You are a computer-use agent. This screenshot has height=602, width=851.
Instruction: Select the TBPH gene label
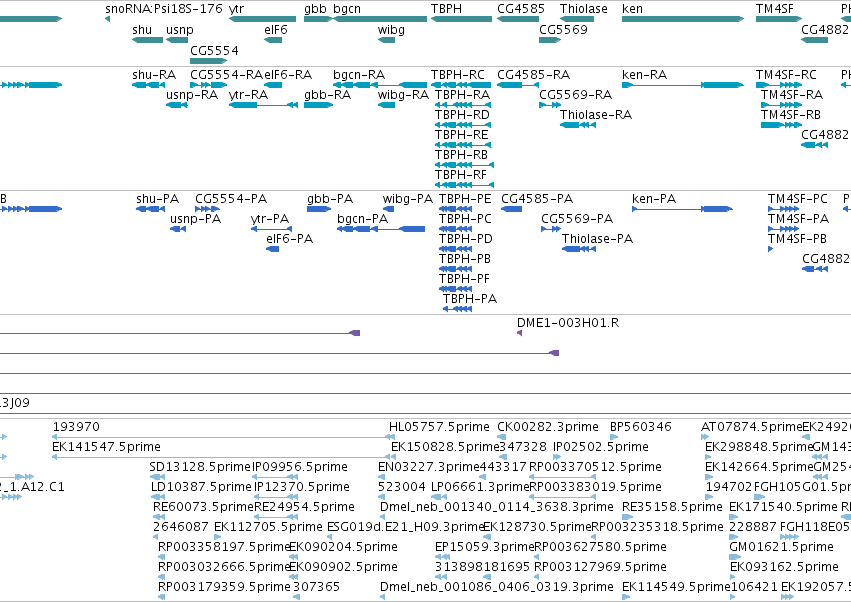[446, 9]
